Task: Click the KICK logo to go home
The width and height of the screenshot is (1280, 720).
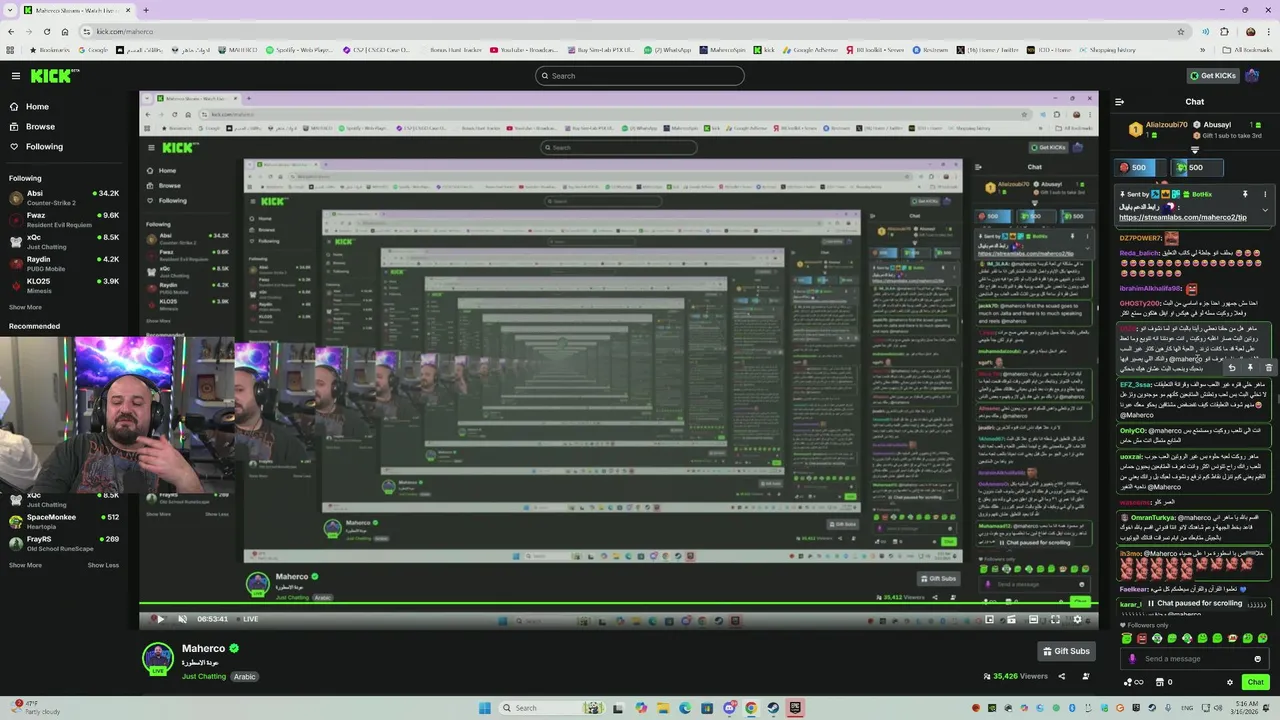Action: (55, 75)
